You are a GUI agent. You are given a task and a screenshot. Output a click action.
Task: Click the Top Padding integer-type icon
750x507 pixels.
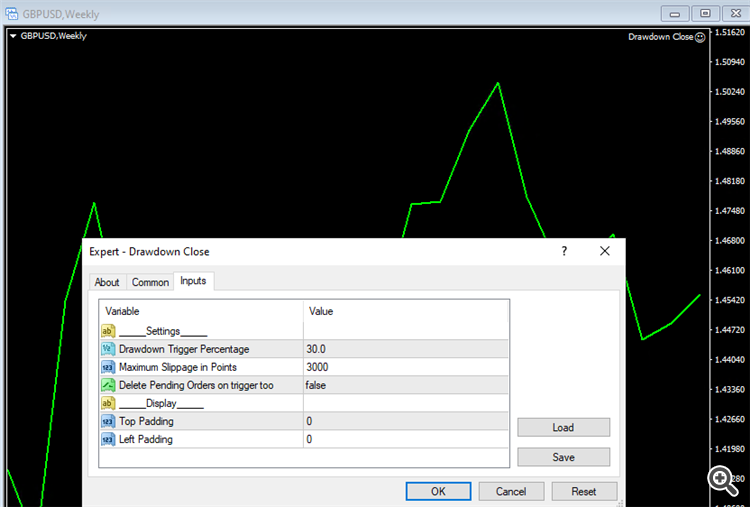pos(108,421)
